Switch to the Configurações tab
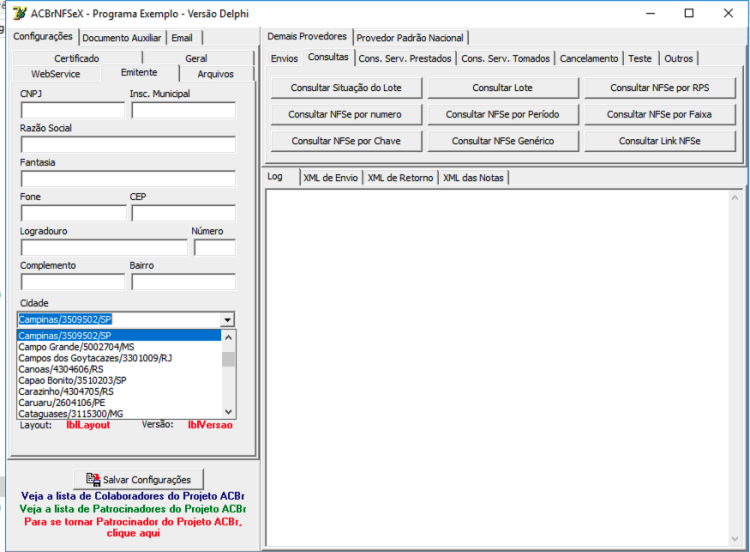 43,36
